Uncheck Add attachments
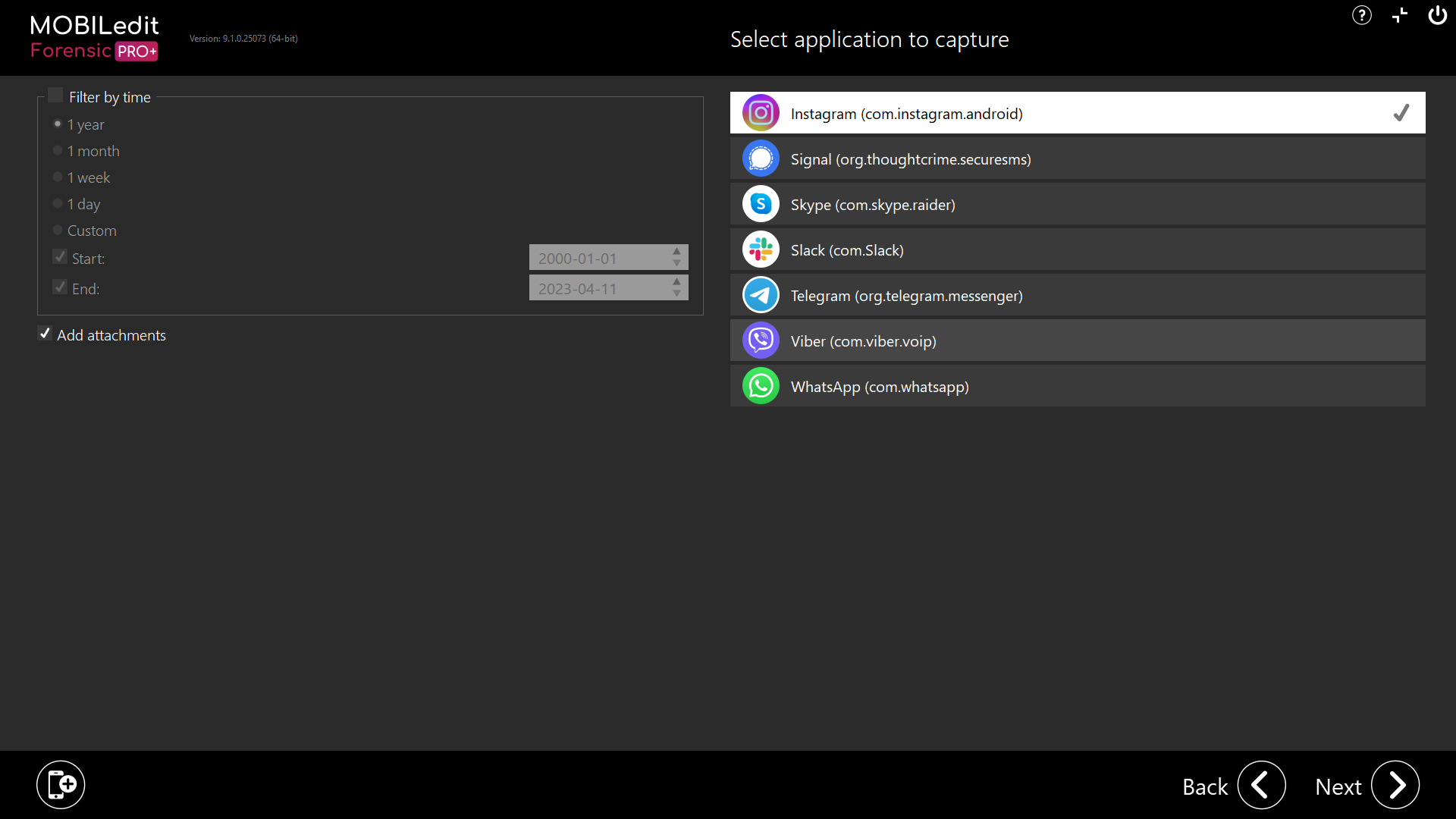Screen dimensions: 1456x819 point(45,334)
